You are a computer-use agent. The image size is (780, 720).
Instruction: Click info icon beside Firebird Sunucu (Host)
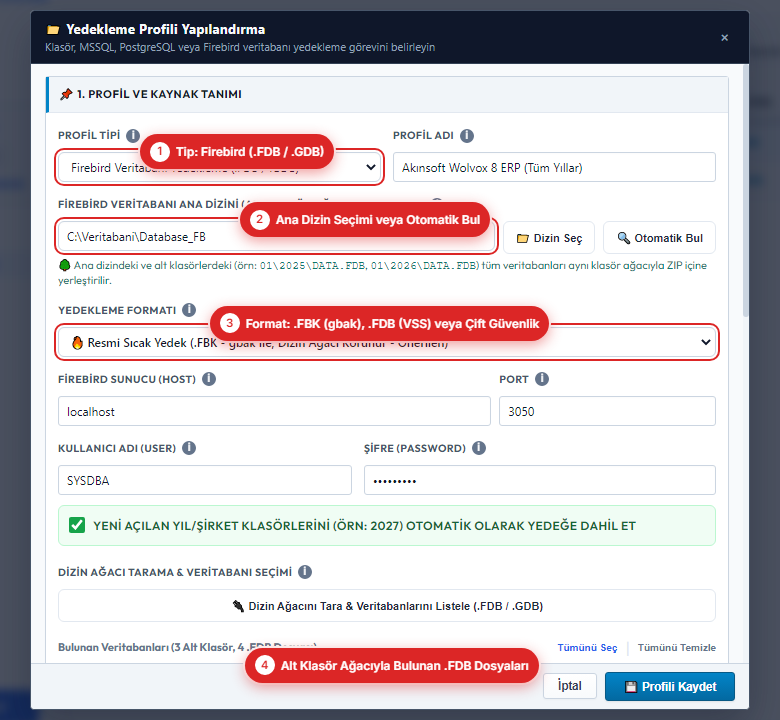point(209,379)
